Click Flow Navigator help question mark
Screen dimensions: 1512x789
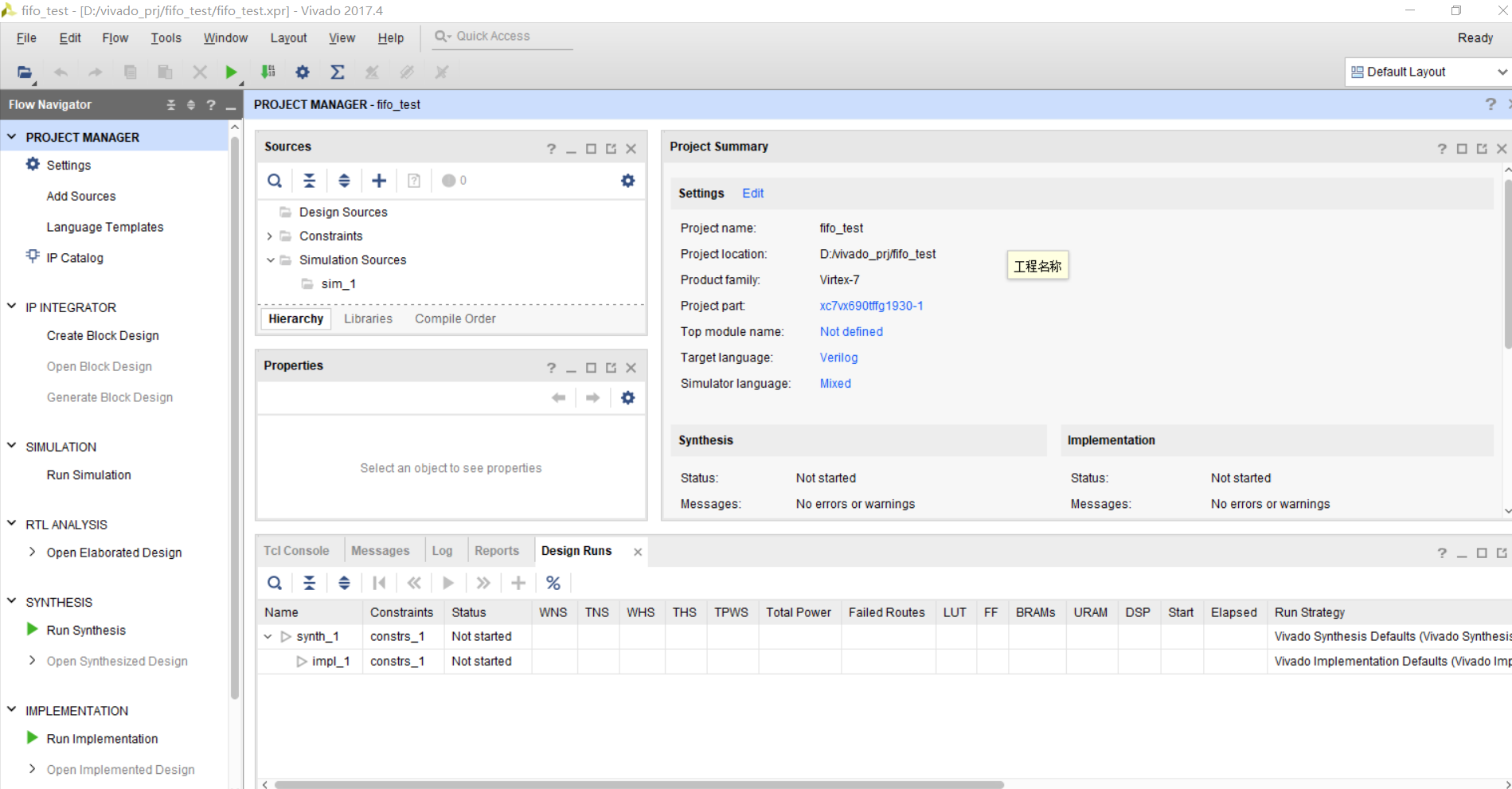(211, 105)
